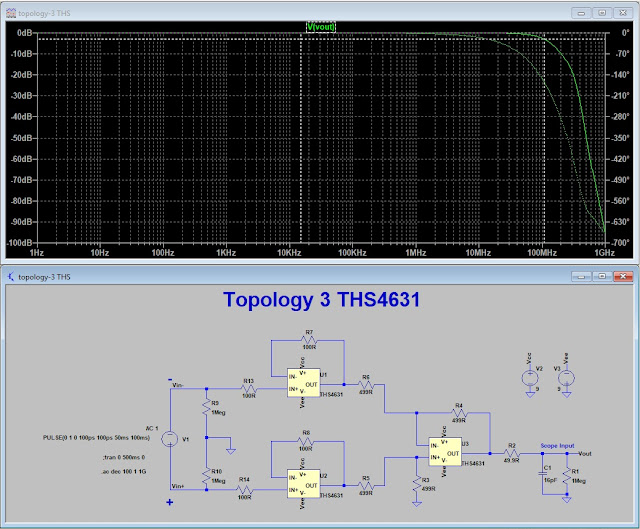
Task: Click resistor R5 499R symbol
Action: pyautogui.click(x=366, y=486)
